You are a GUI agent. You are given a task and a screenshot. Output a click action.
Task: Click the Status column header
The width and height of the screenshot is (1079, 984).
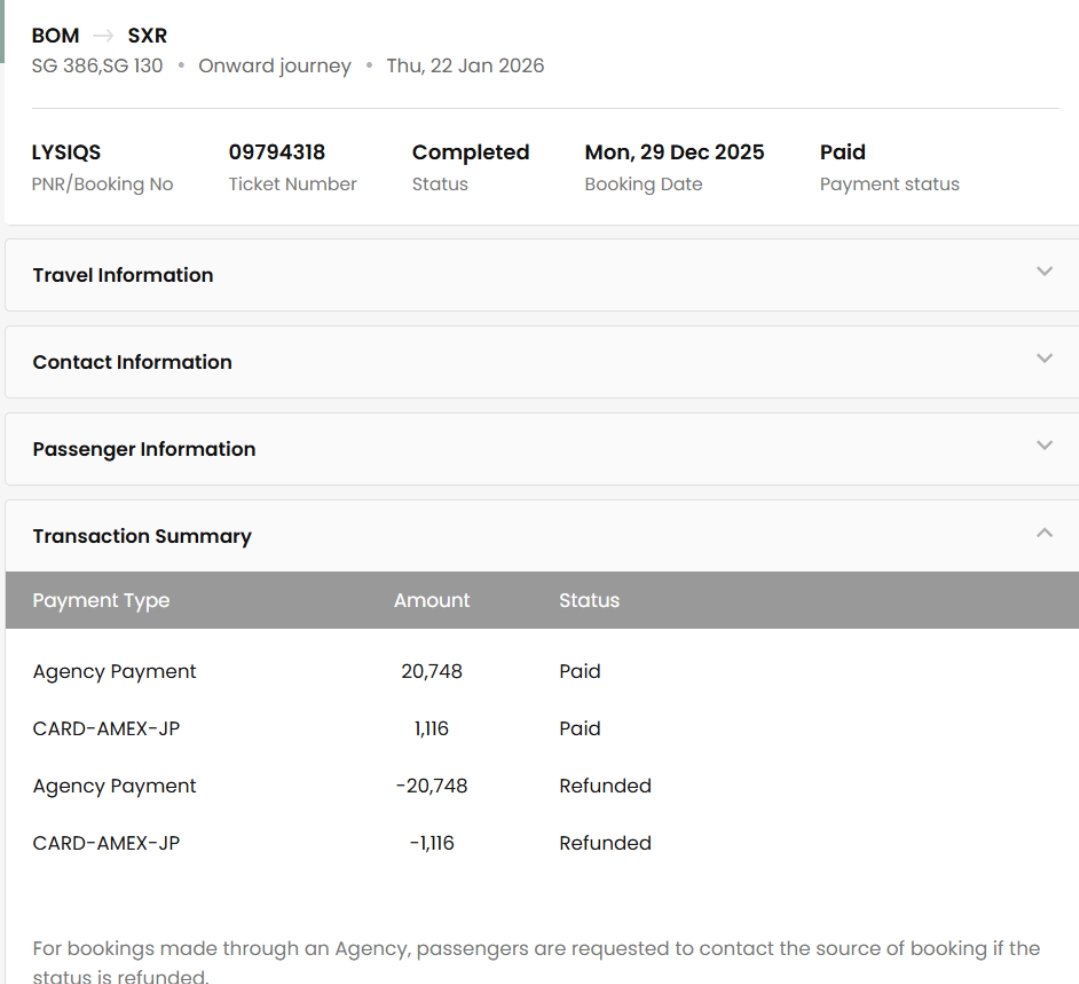pyautogui.click(x=589, y=600)
